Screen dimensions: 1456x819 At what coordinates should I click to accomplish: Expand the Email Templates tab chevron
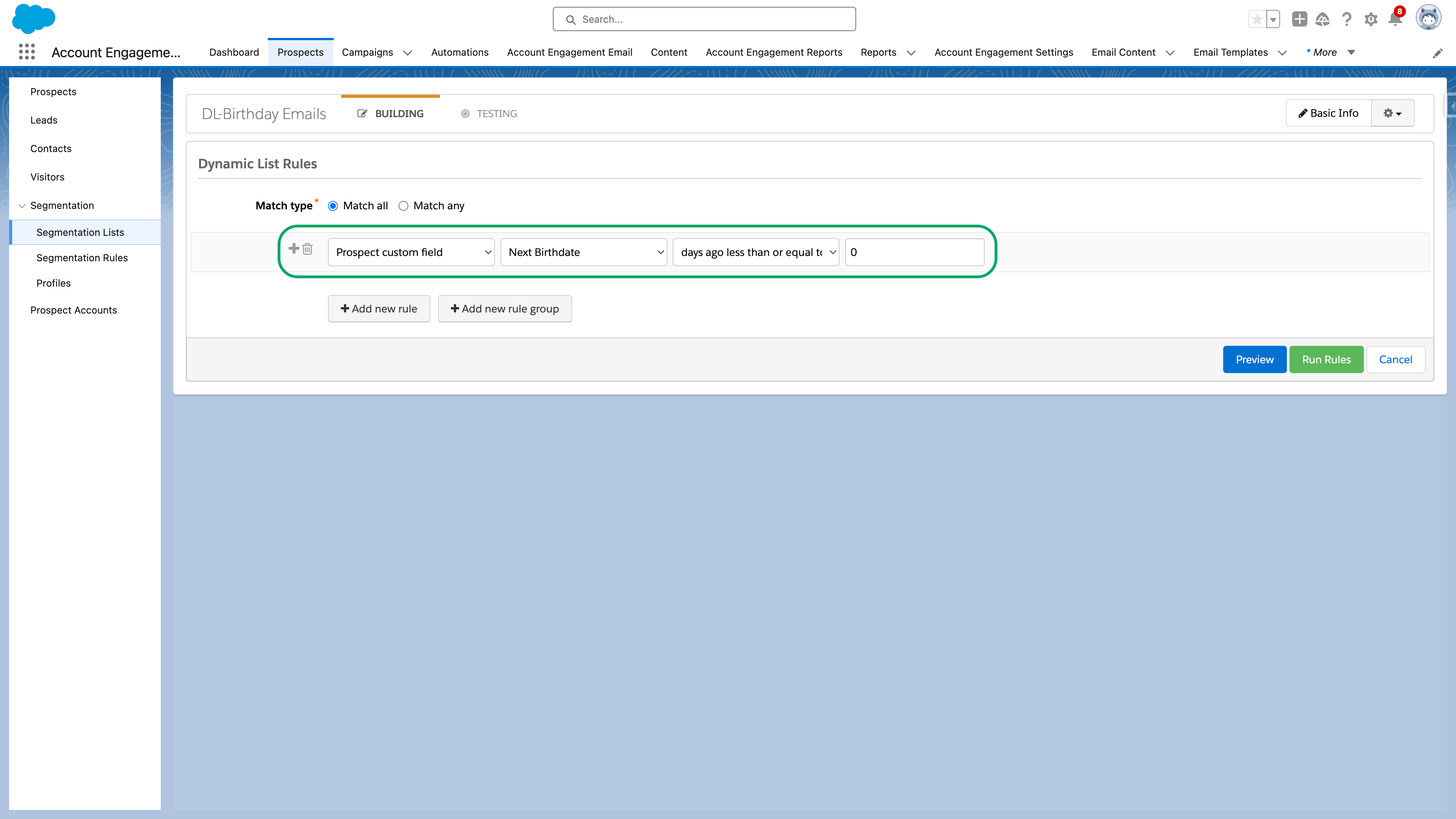(x=1282, y=53)
